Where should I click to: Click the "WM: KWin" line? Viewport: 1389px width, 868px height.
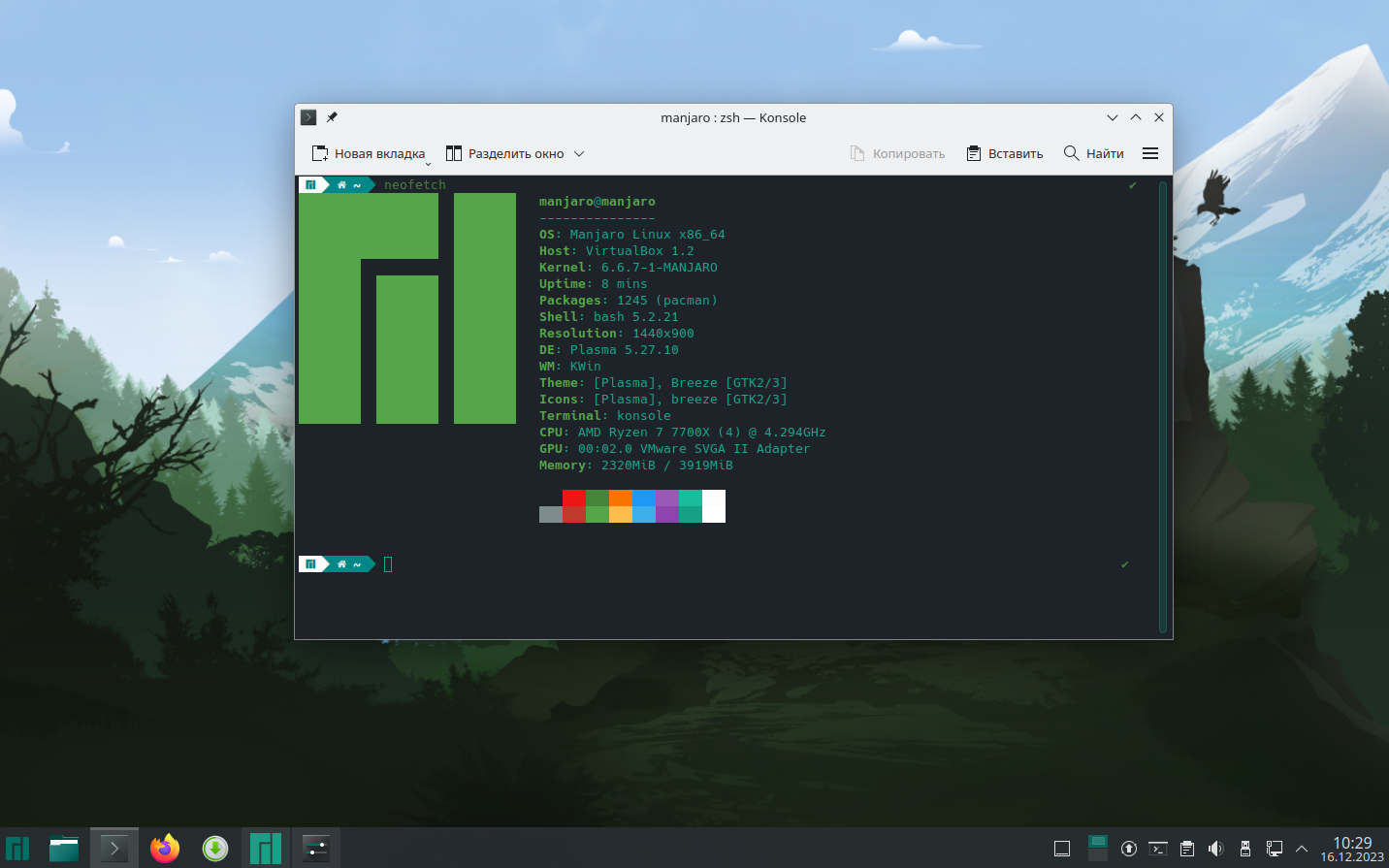tap(570, 367)
